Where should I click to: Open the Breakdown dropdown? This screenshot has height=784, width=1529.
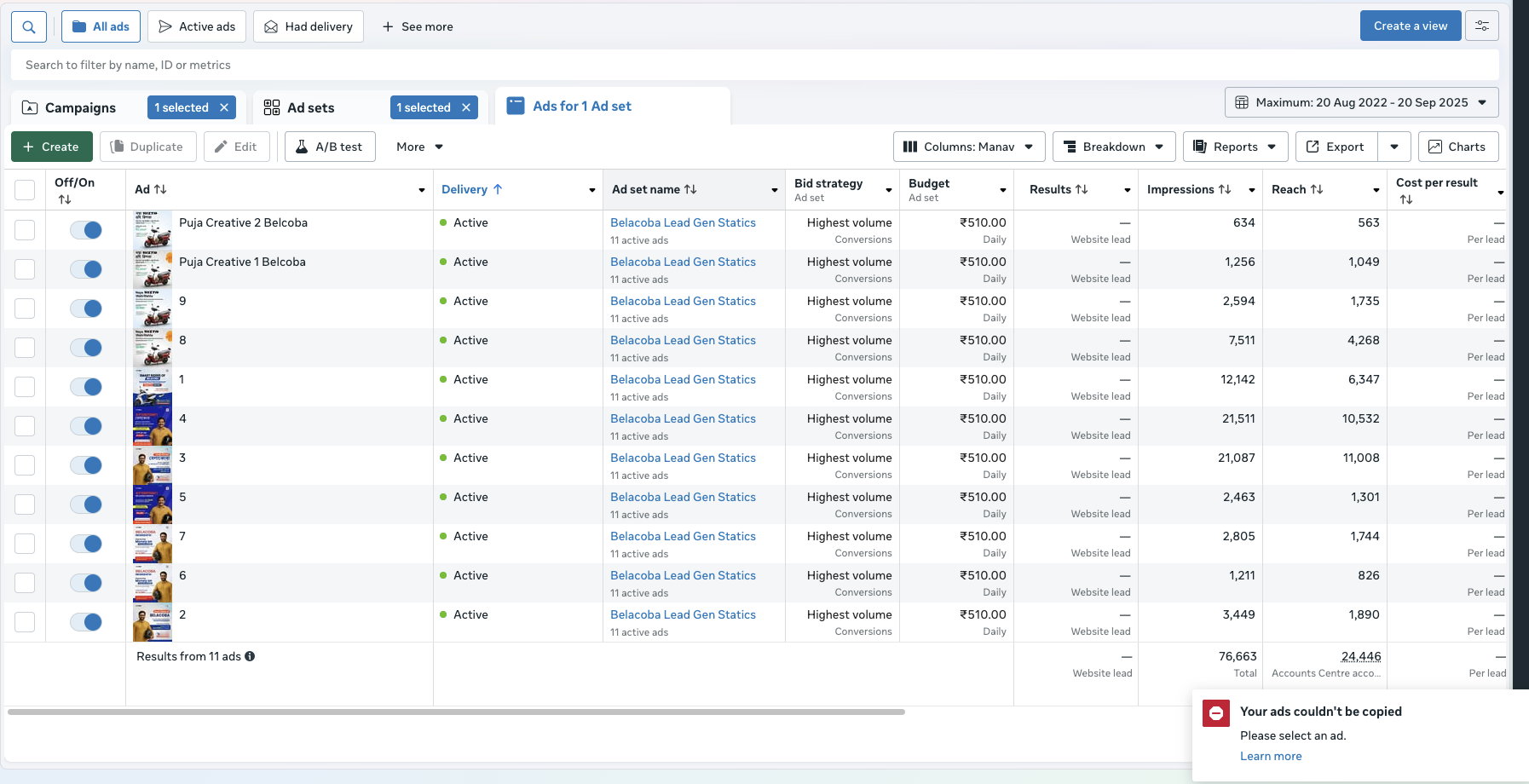[x=1114, y=147]
